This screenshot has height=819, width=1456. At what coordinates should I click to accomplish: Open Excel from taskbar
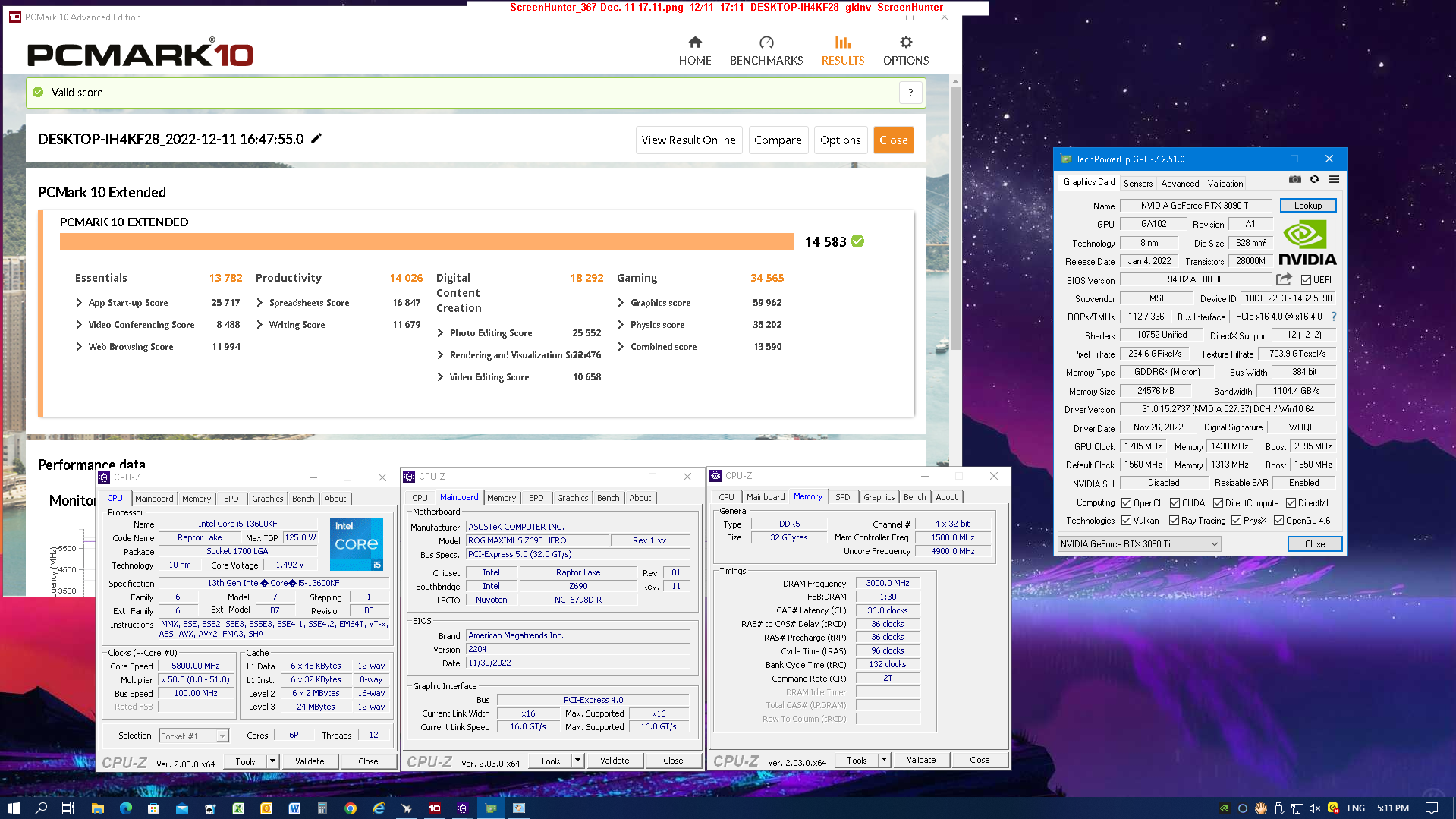pyautogui.click(x=238, y=808)
